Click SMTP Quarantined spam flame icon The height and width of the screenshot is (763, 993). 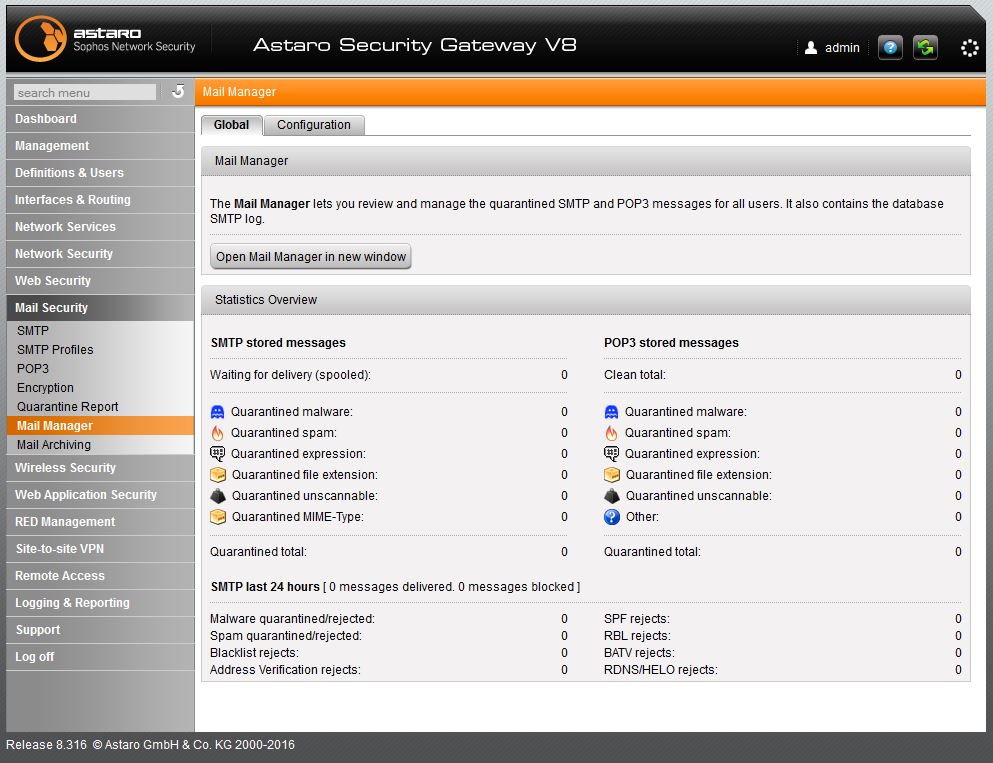pos(217,433)
